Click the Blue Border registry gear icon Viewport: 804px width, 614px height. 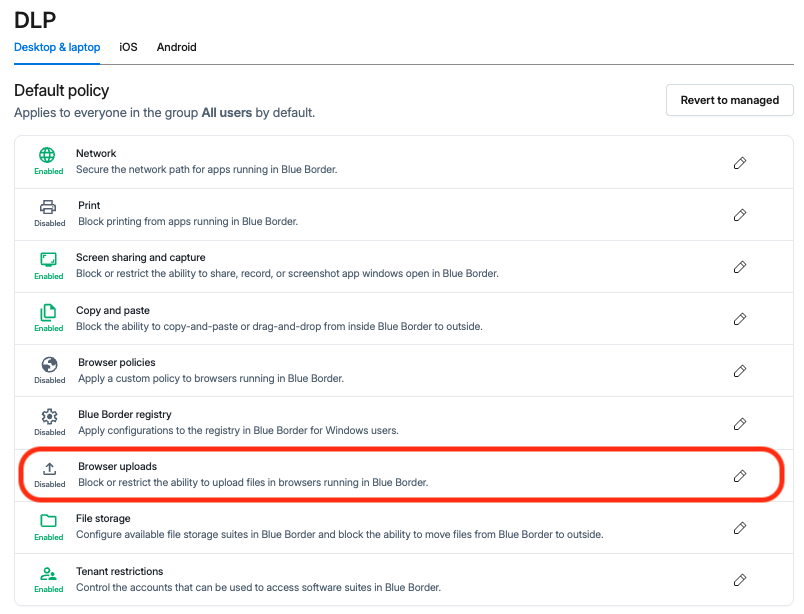click(49, 416)
